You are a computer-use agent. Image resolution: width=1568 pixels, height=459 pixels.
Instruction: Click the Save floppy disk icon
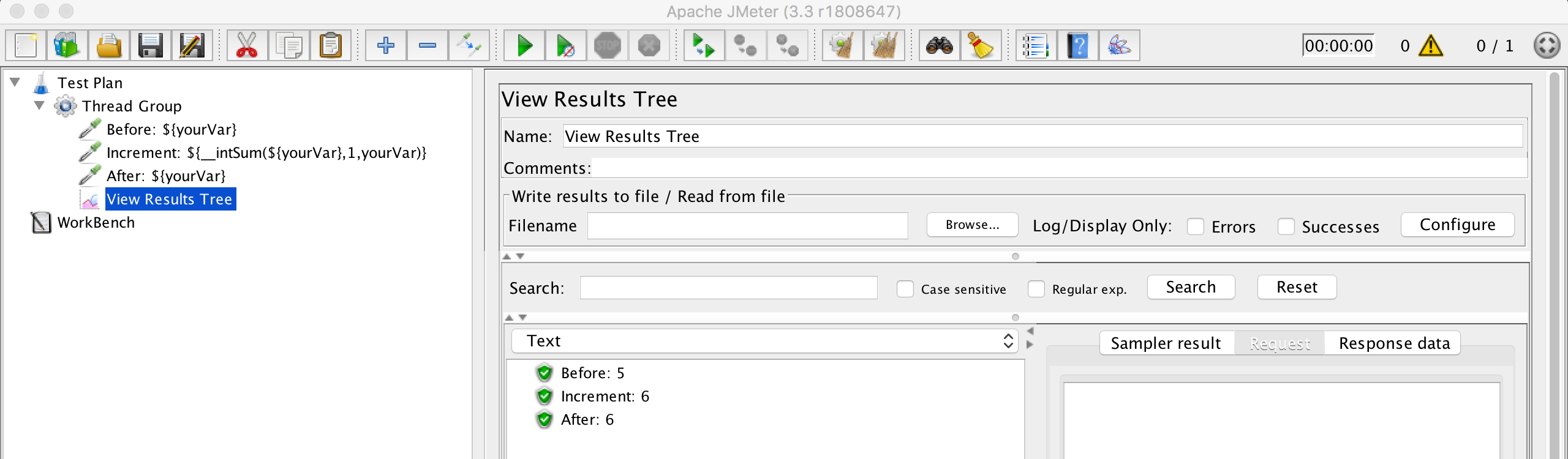[x=150, y=46]
